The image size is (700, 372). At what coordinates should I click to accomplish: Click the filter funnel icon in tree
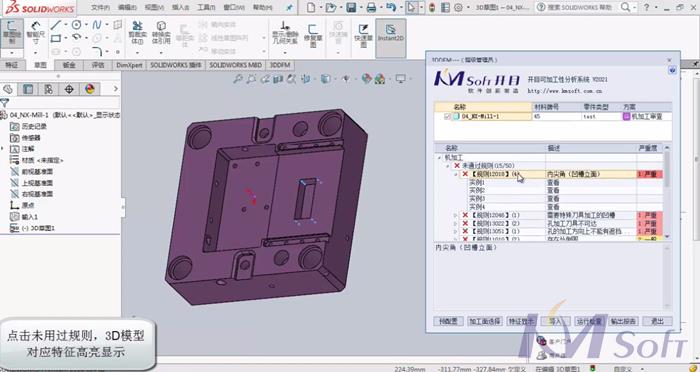coord(5,103)
